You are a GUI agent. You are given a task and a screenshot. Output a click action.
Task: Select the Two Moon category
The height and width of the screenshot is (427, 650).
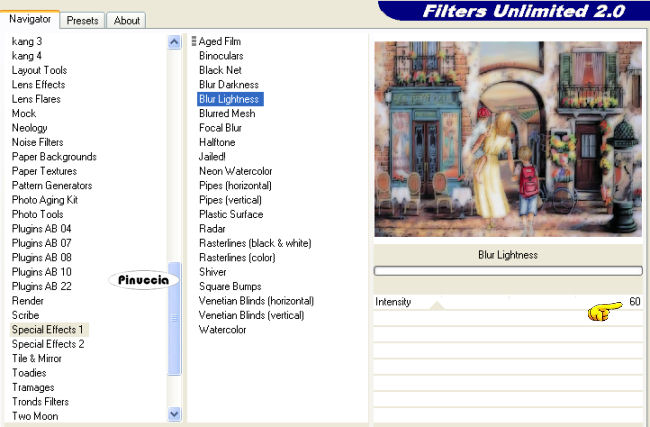click(35, 416)
